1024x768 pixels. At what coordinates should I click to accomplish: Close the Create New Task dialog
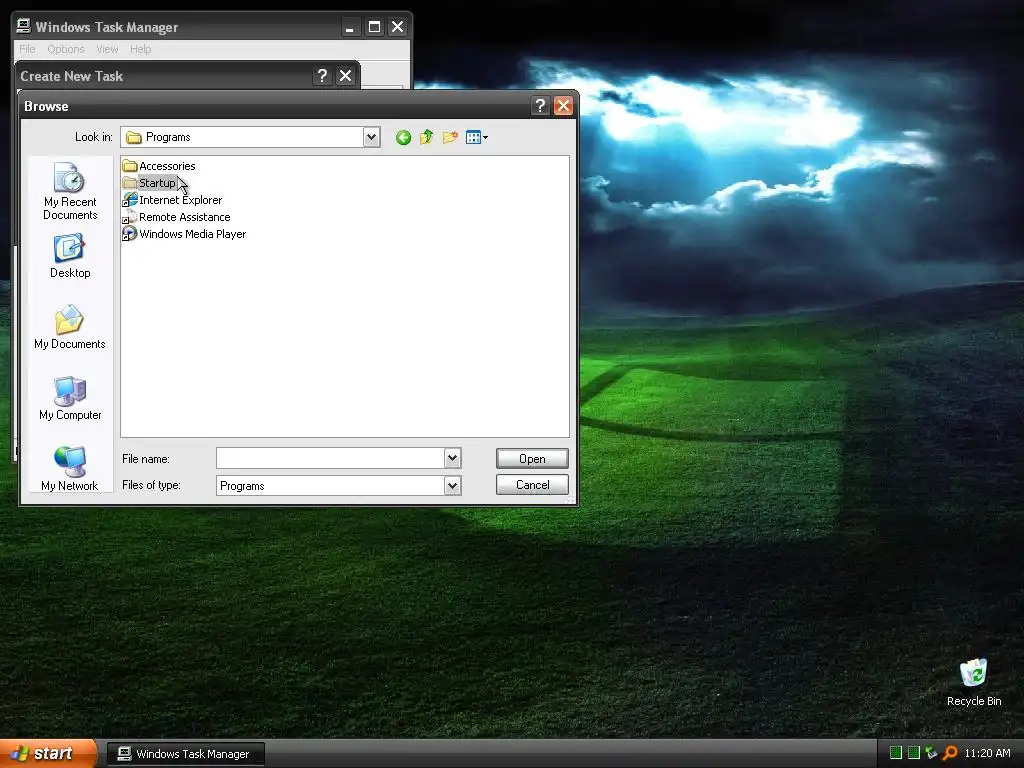pos(345,76)
